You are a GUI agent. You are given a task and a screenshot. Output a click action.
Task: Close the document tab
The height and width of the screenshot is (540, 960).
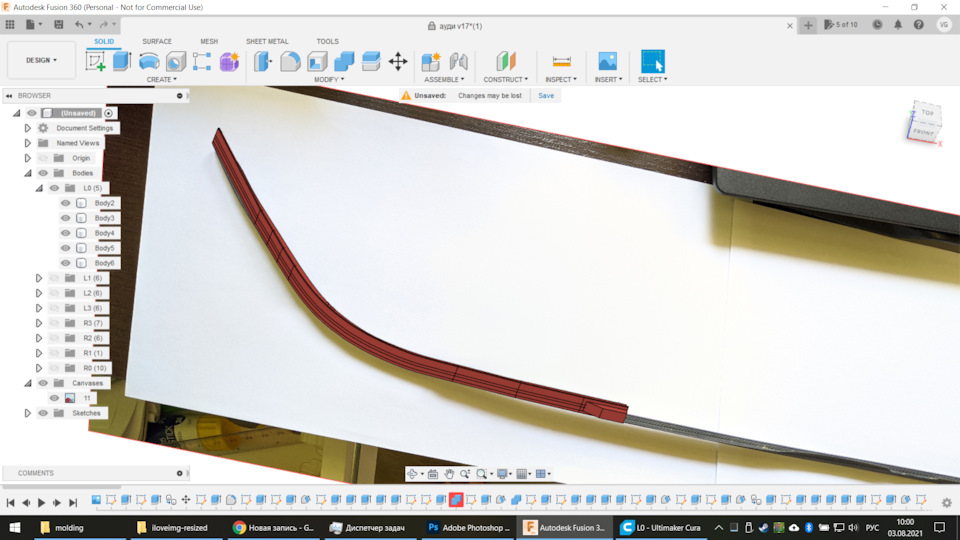pyautogui.click(x=790, y=26)
